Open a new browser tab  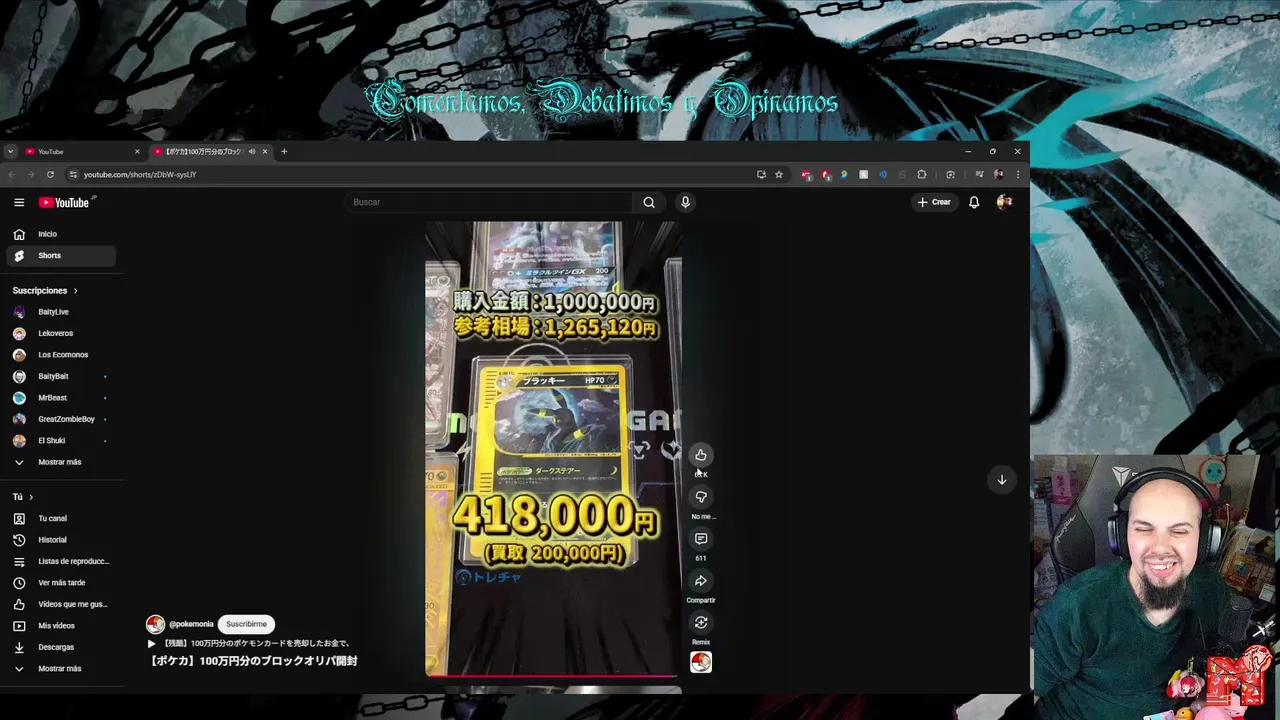click(x=284, y=152)
